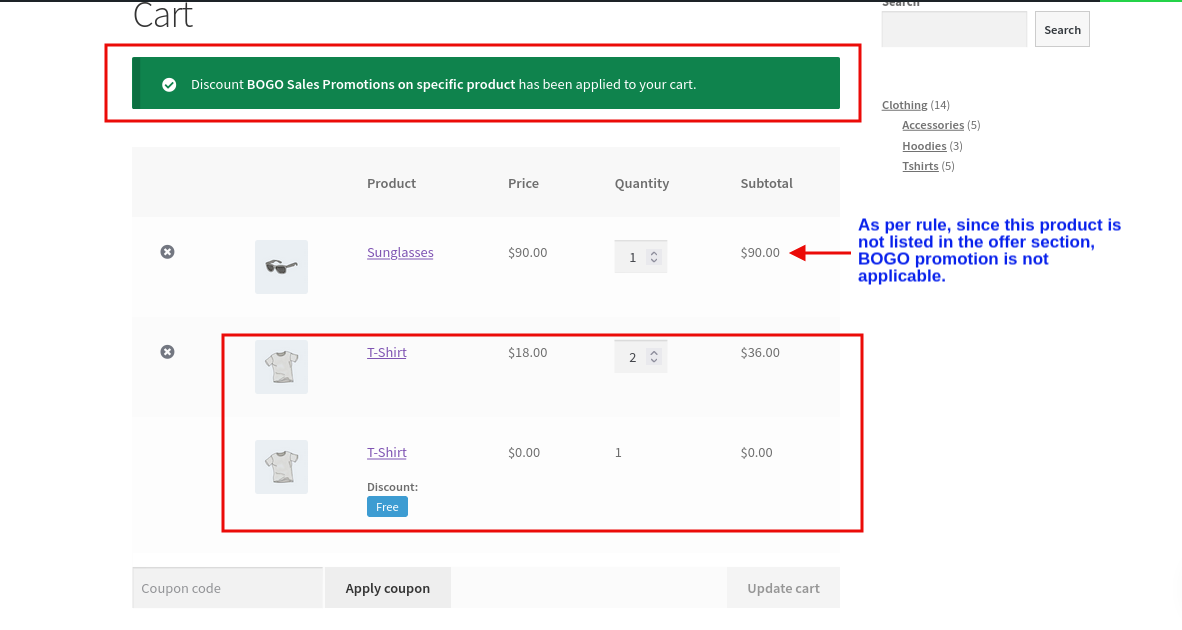Increase T-Shirt quantity with up arrow
Image resolution: width=1182 pixels, height=630 pixels.
(x=655, y=351)
